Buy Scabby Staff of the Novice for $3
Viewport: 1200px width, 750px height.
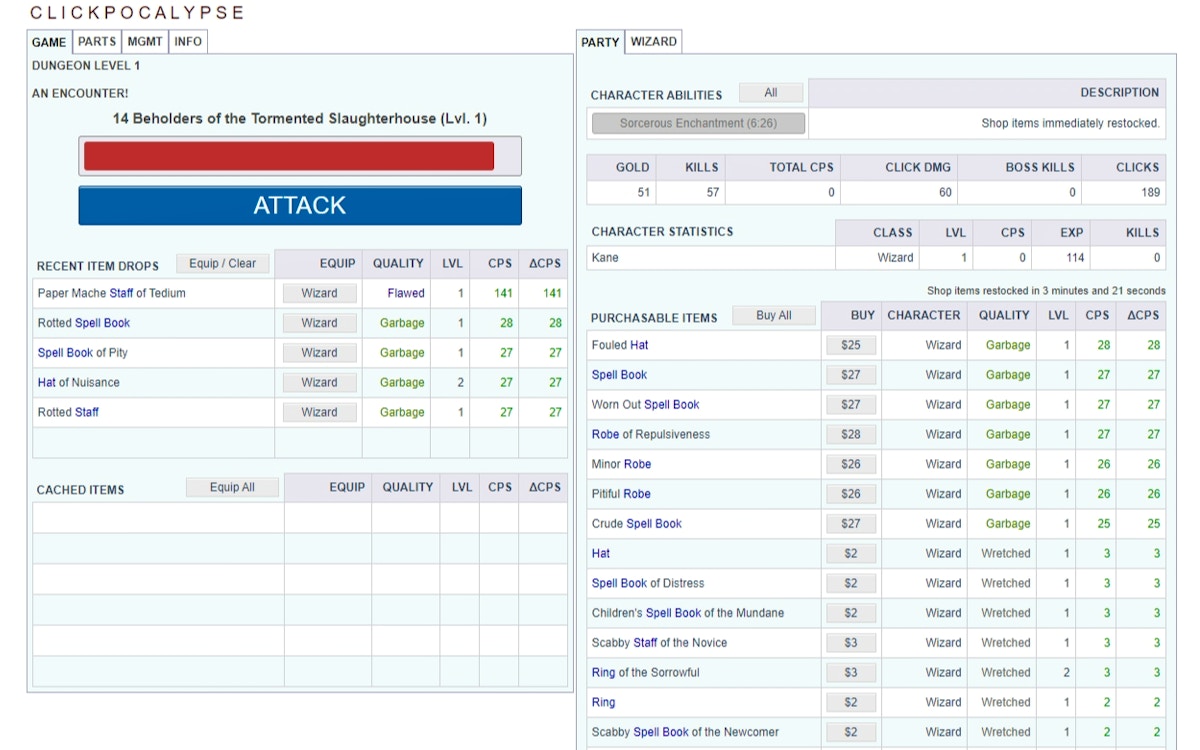850,643
